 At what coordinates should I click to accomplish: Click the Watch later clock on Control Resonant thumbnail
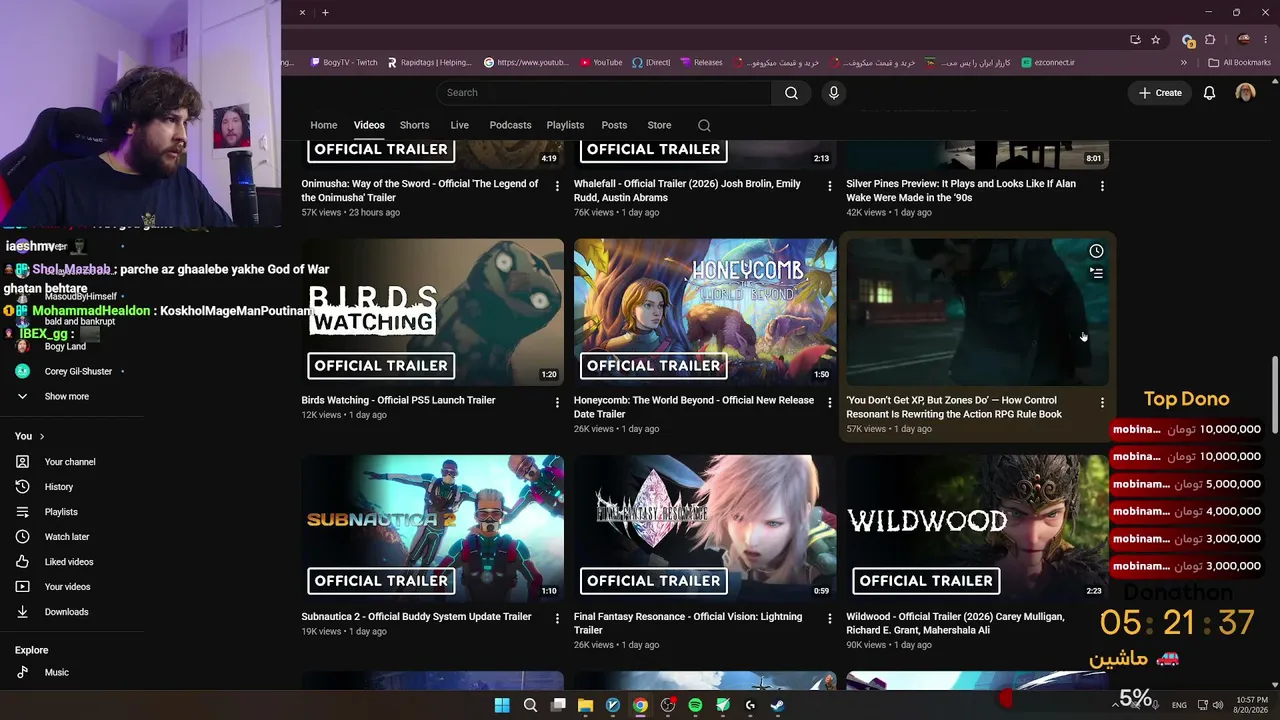tap(1096, 251)
